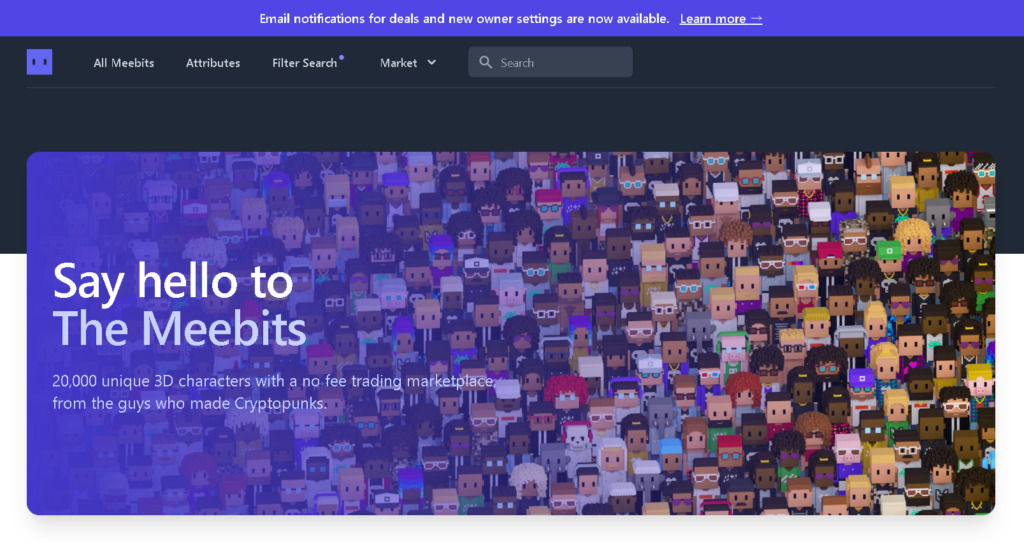Screen dimensions: 1024x542
Task: Click the magnifying glass search icon
Action: coord(485,62)
